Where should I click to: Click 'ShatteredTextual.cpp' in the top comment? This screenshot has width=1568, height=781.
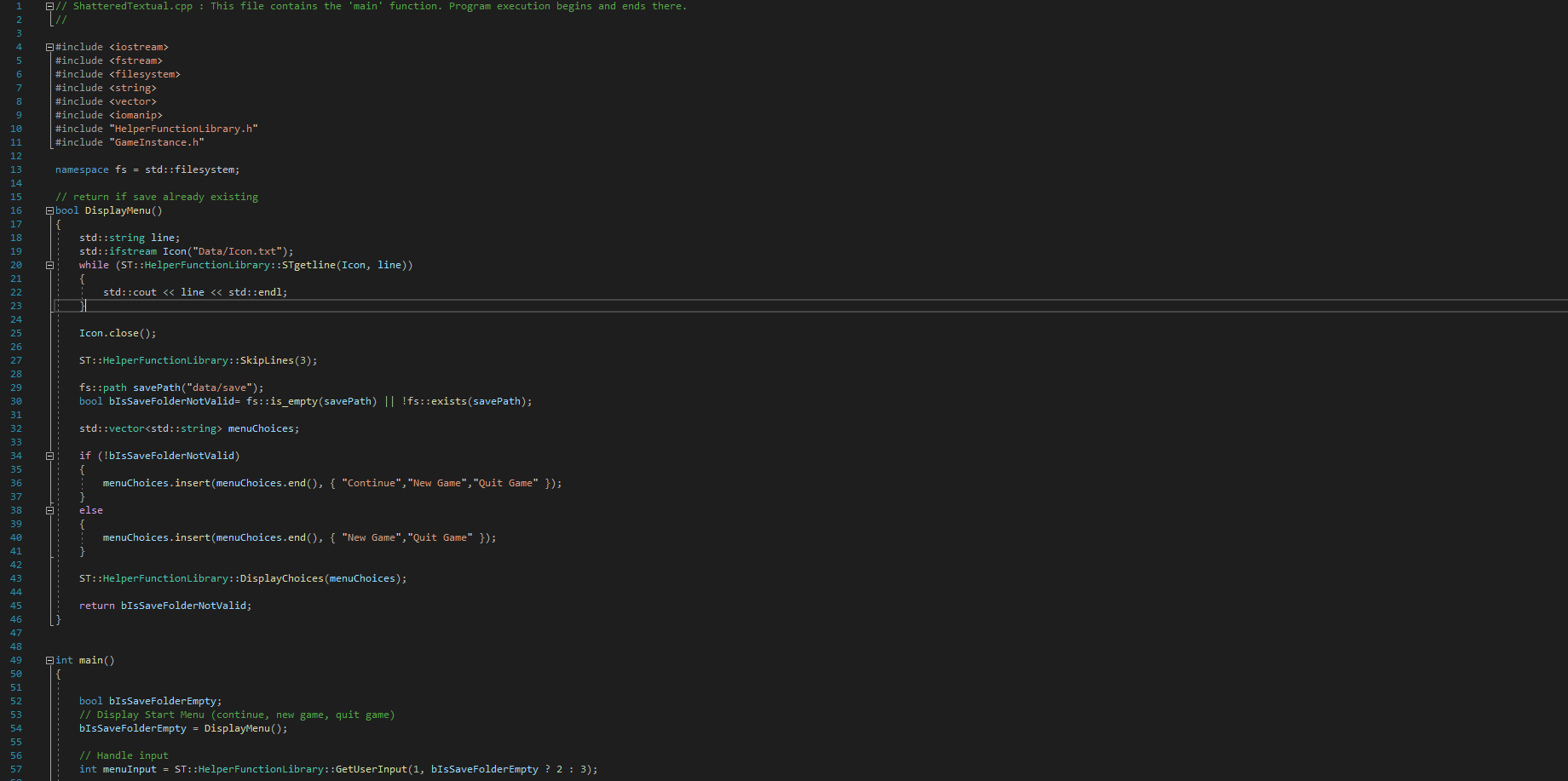tap(133, 6)
